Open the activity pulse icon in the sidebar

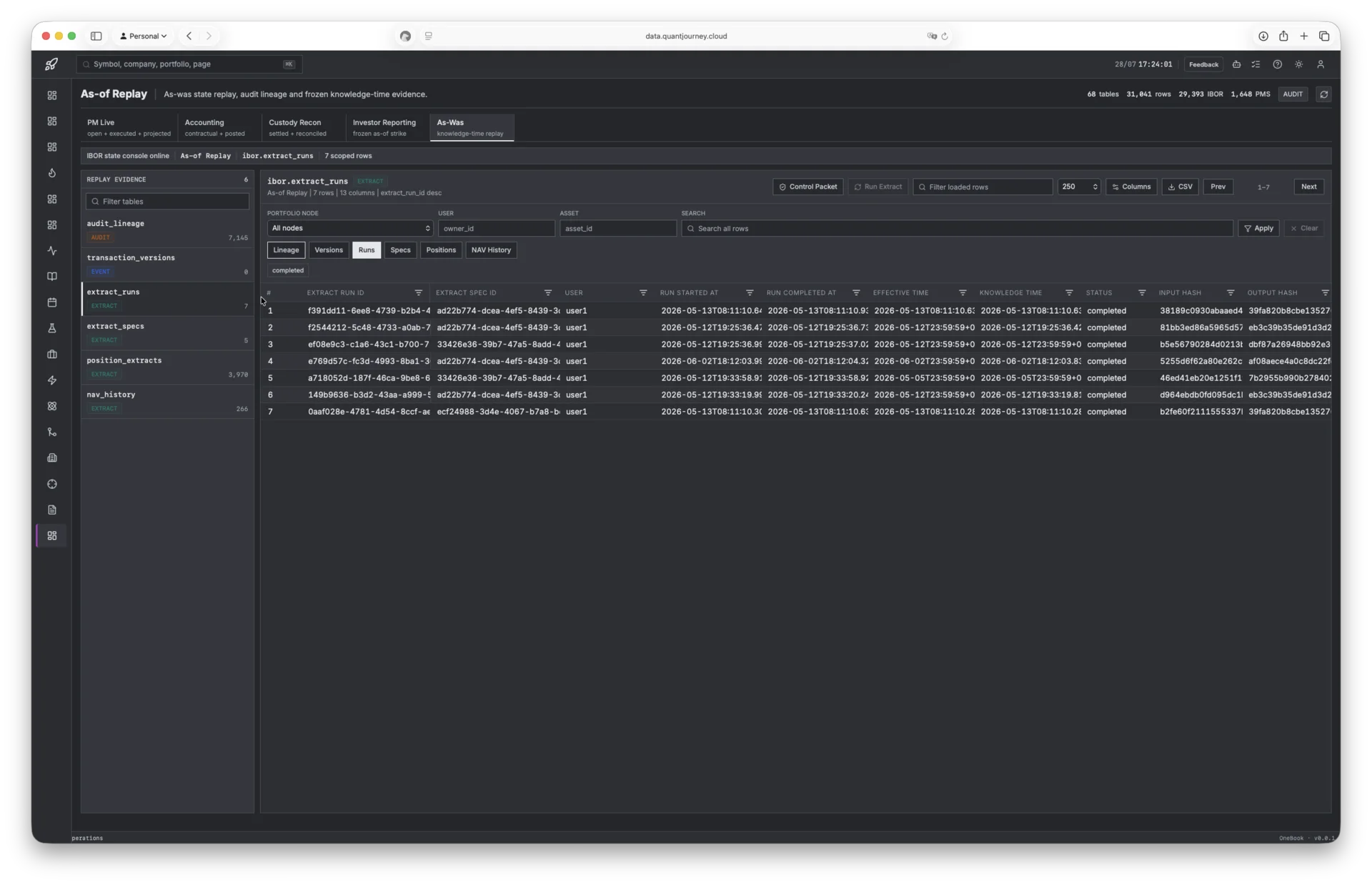pyautogui.click(x=52, y=251)
